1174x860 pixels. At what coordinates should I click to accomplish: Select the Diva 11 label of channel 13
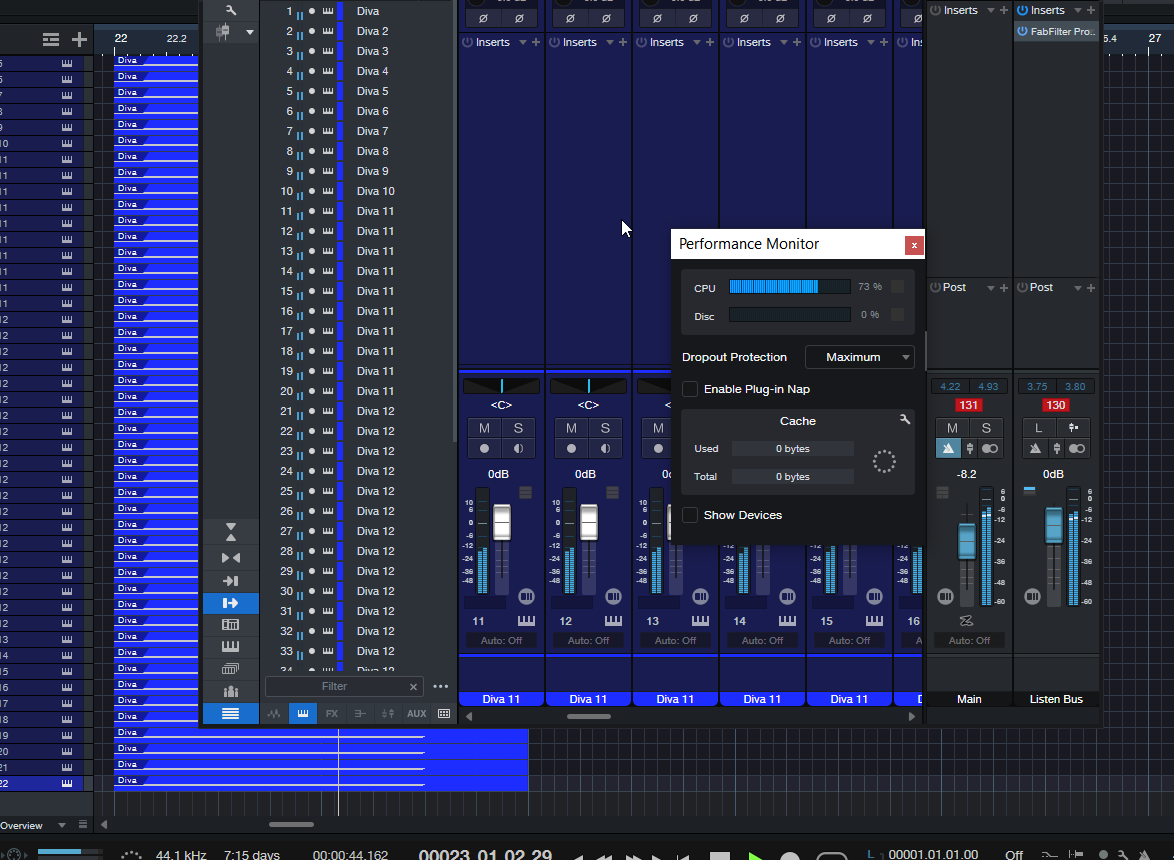click(x=675, y=699)
